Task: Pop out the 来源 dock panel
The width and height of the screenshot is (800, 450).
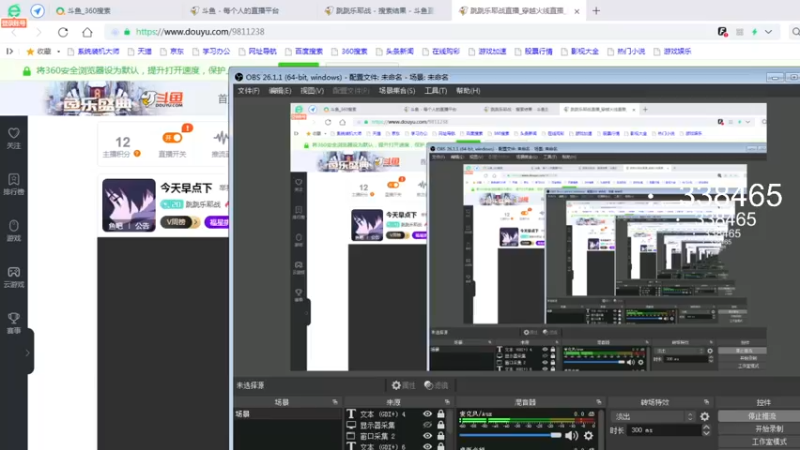Action: (447, 402)
